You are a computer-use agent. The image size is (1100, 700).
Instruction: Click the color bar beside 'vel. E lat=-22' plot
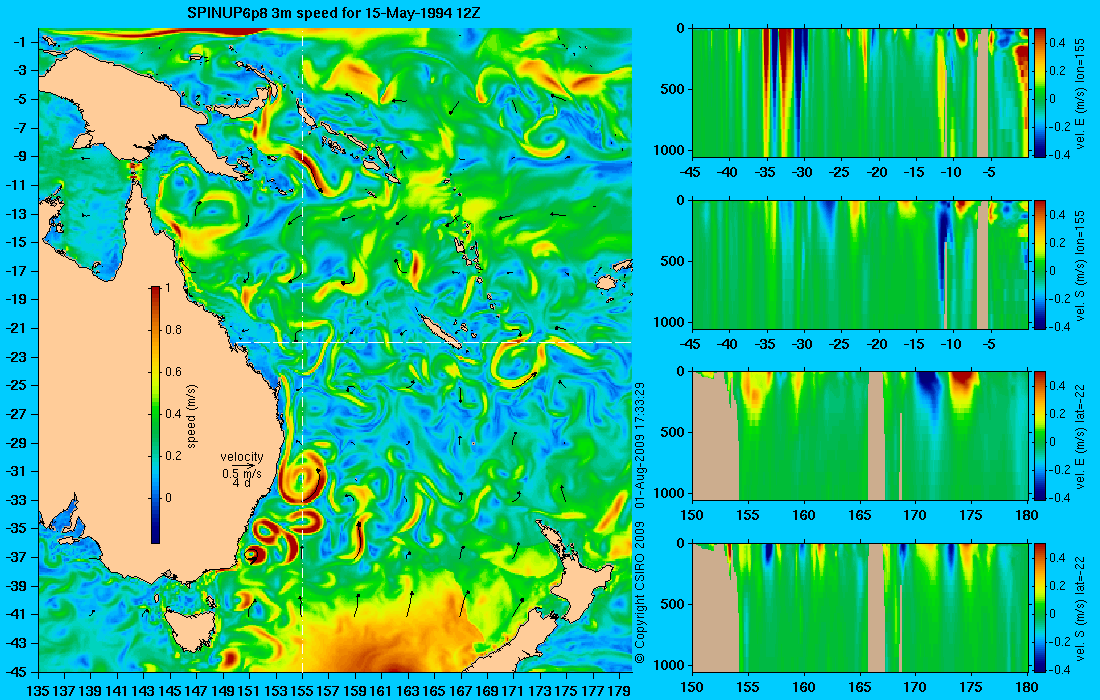tap(1040, 436)
